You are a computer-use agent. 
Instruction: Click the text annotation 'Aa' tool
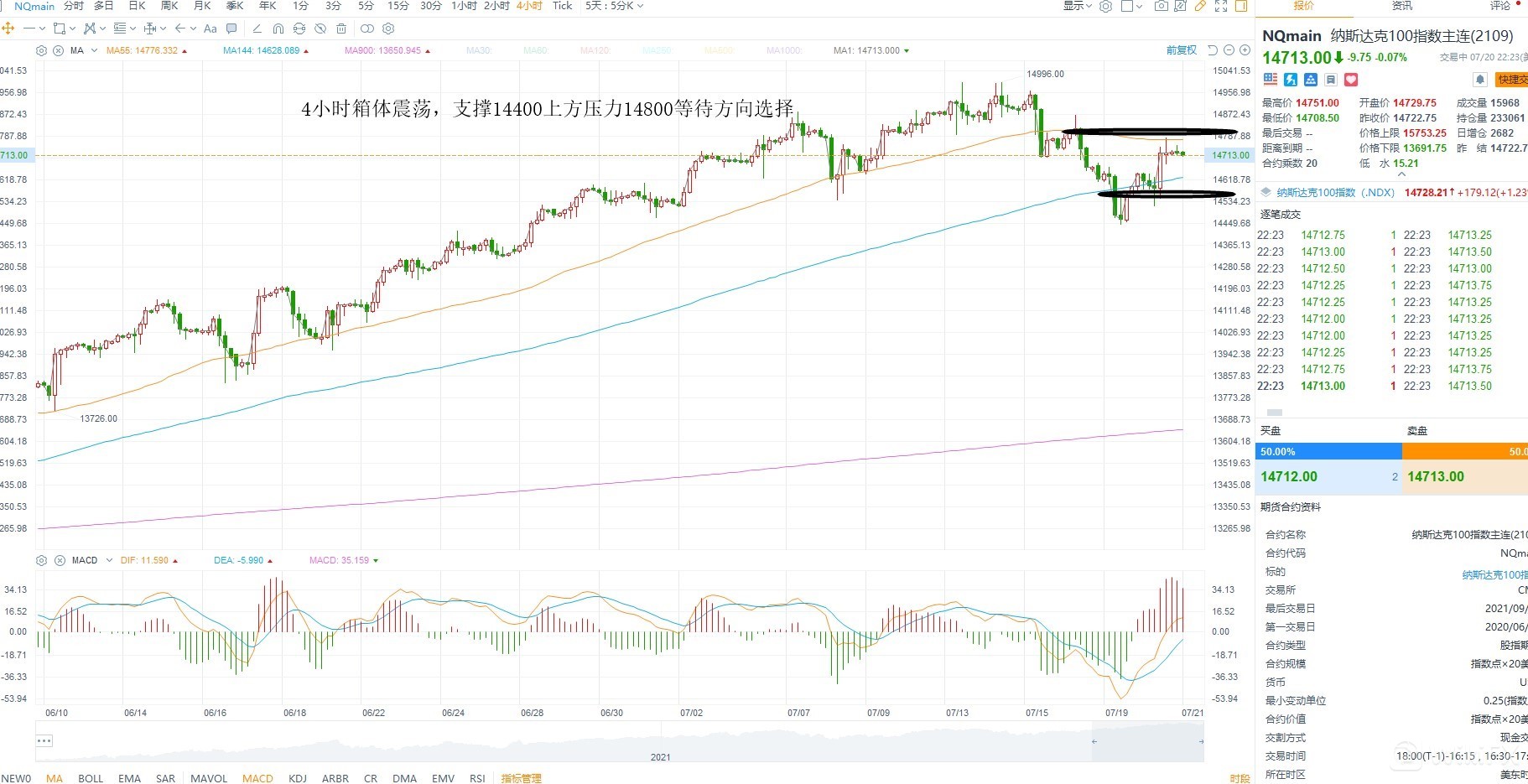point(210,29)
